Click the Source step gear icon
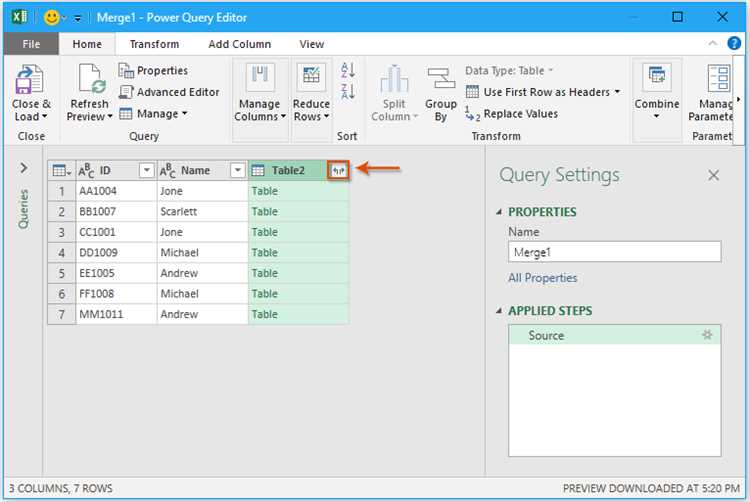 click(707, 335)
